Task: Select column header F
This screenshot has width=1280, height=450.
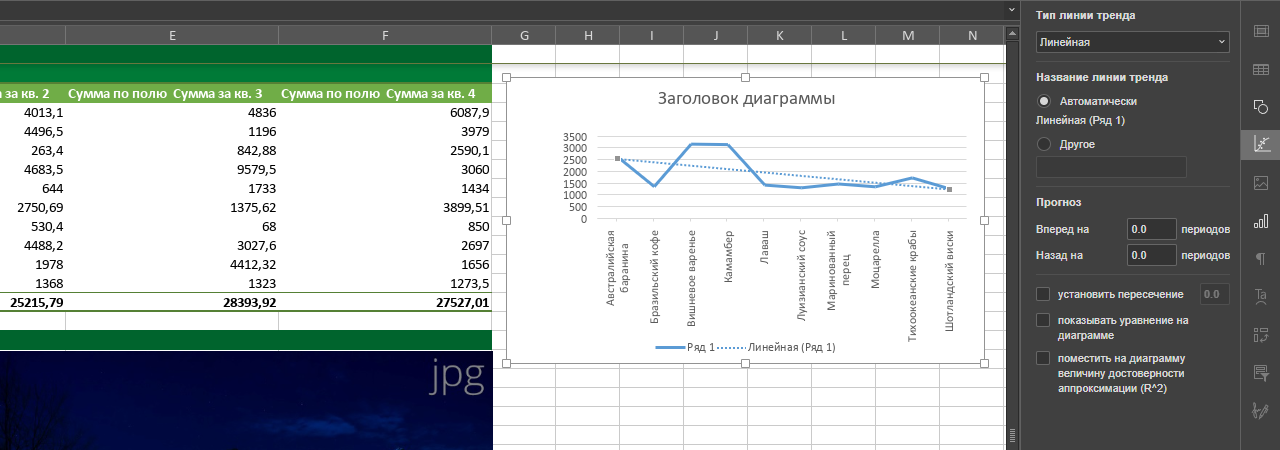Action: point(385,35)
